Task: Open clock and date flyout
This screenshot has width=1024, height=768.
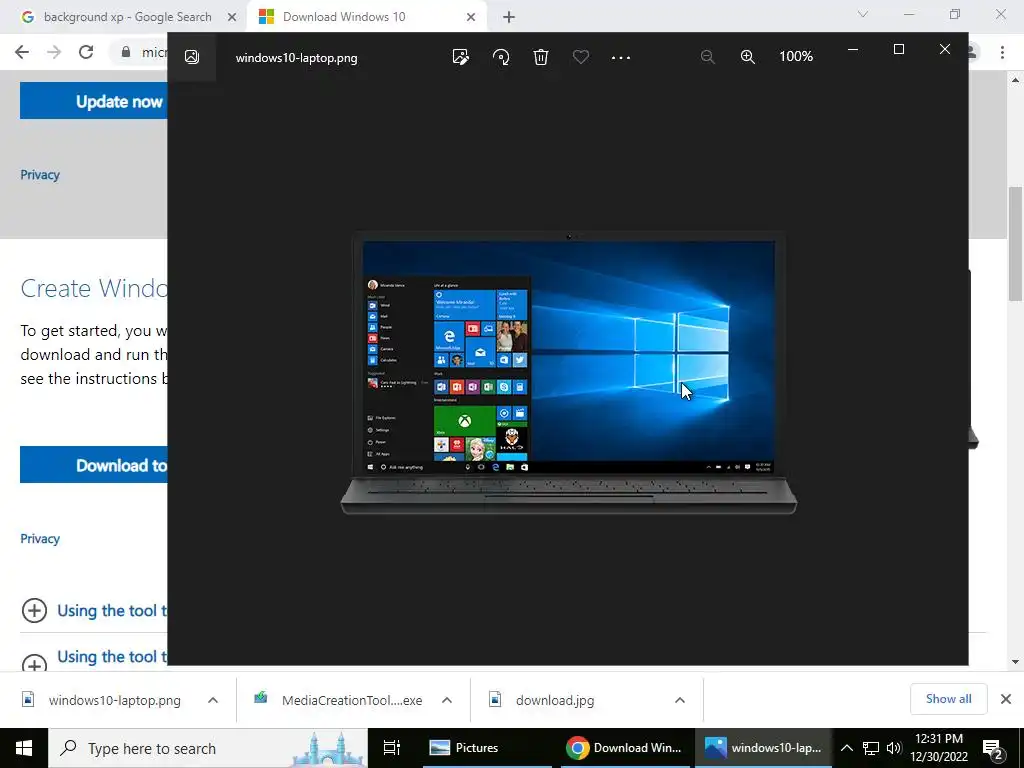Action: (939, 748)
